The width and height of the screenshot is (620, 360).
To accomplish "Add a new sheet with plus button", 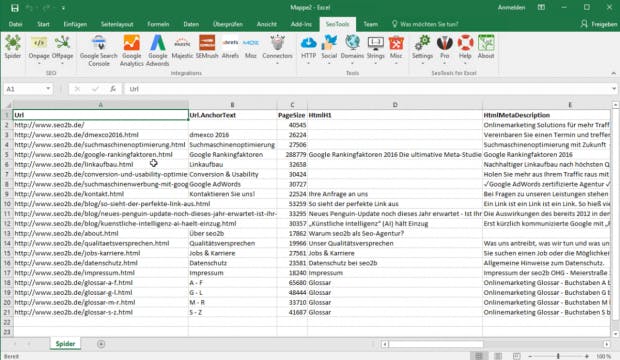I will point(101,344).
